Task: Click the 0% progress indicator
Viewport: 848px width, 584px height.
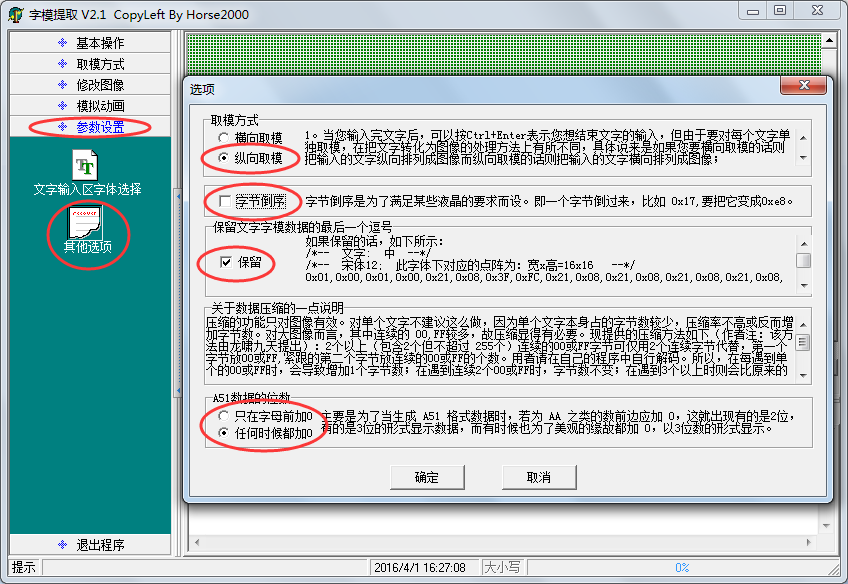Action: 682,567
